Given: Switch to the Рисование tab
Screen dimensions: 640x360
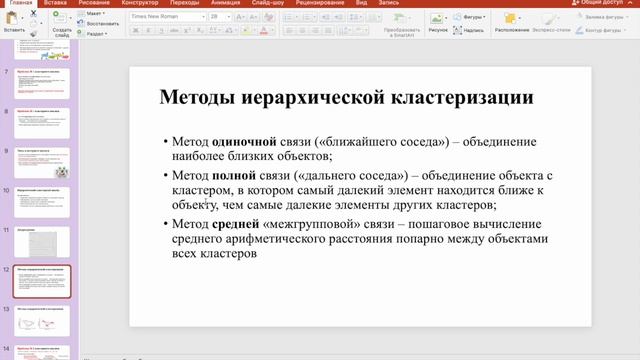Looking at the screenshot, I should click(x=94, y=3).
